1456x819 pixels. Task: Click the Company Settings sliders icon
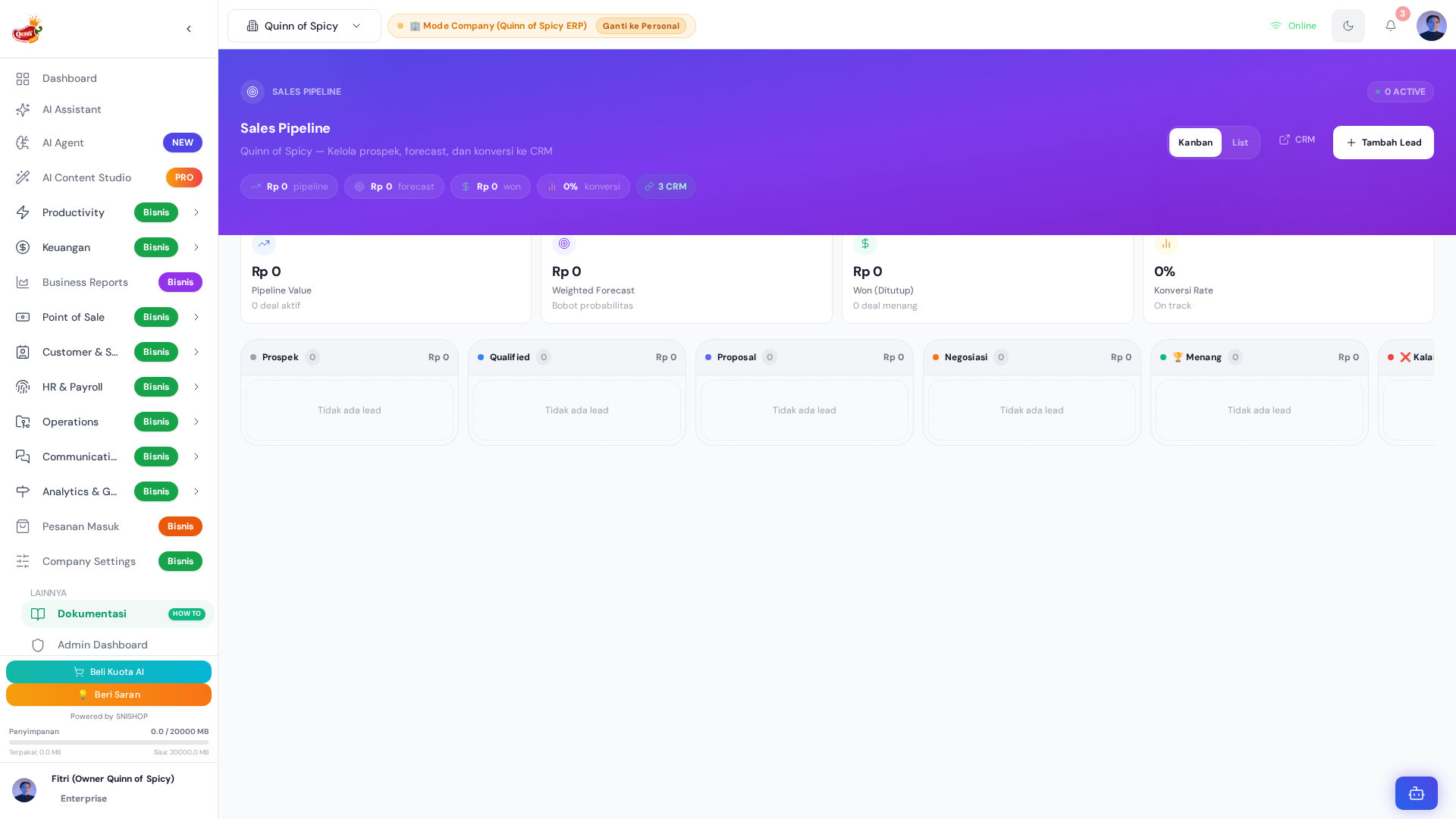[23, 561]
